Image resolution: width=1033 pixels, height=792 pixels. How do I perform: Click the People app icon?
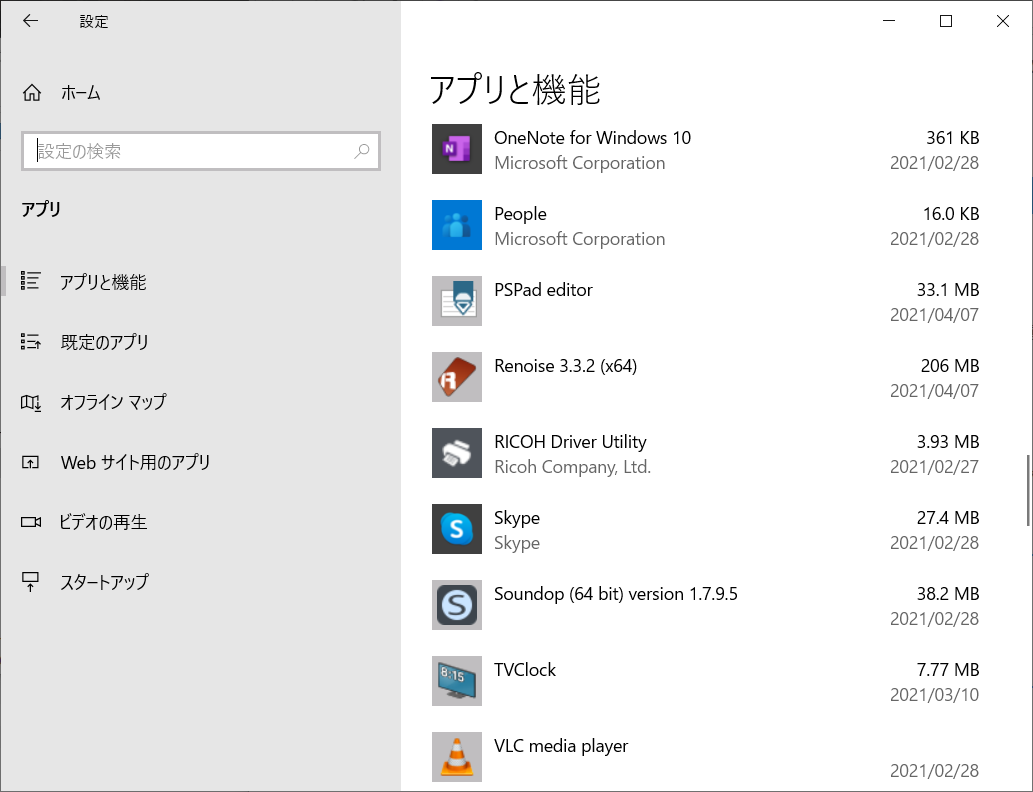point(457,225)
